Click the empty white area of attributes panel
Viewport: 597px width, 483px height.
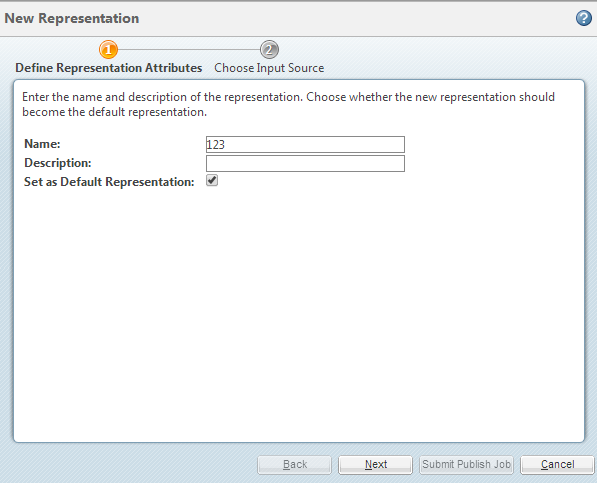click(299, 314)
